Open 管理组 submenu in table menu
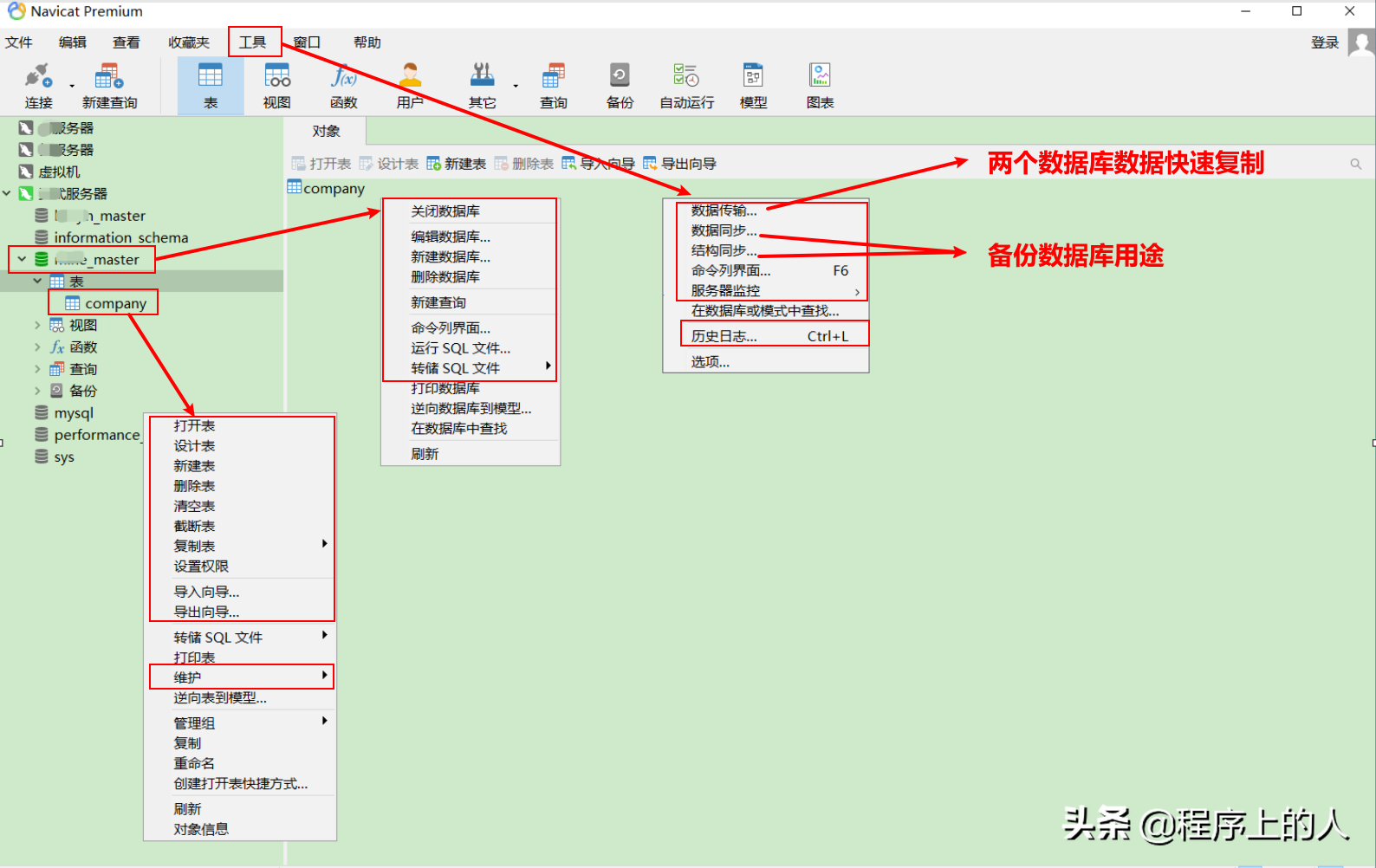Image resolution: width=1376 pixels, height=868 pixels. point(240,722)
